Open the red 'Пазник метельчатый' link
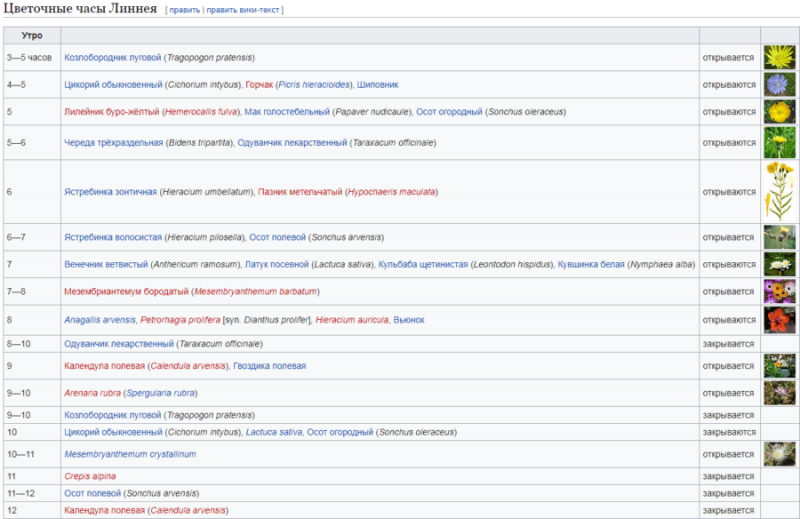 click(x=300, y=192)
